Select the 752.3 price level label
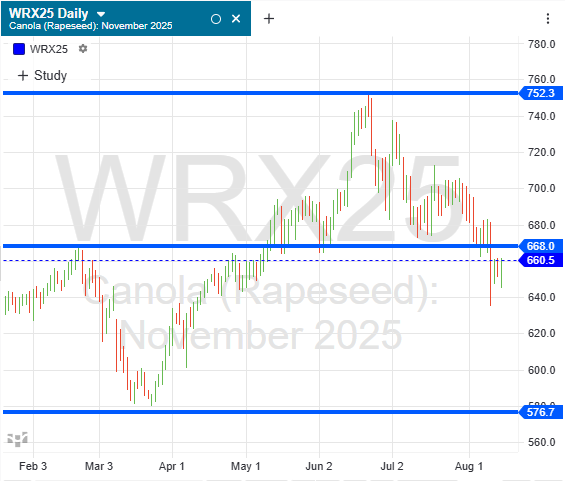 tap(541, 93)
